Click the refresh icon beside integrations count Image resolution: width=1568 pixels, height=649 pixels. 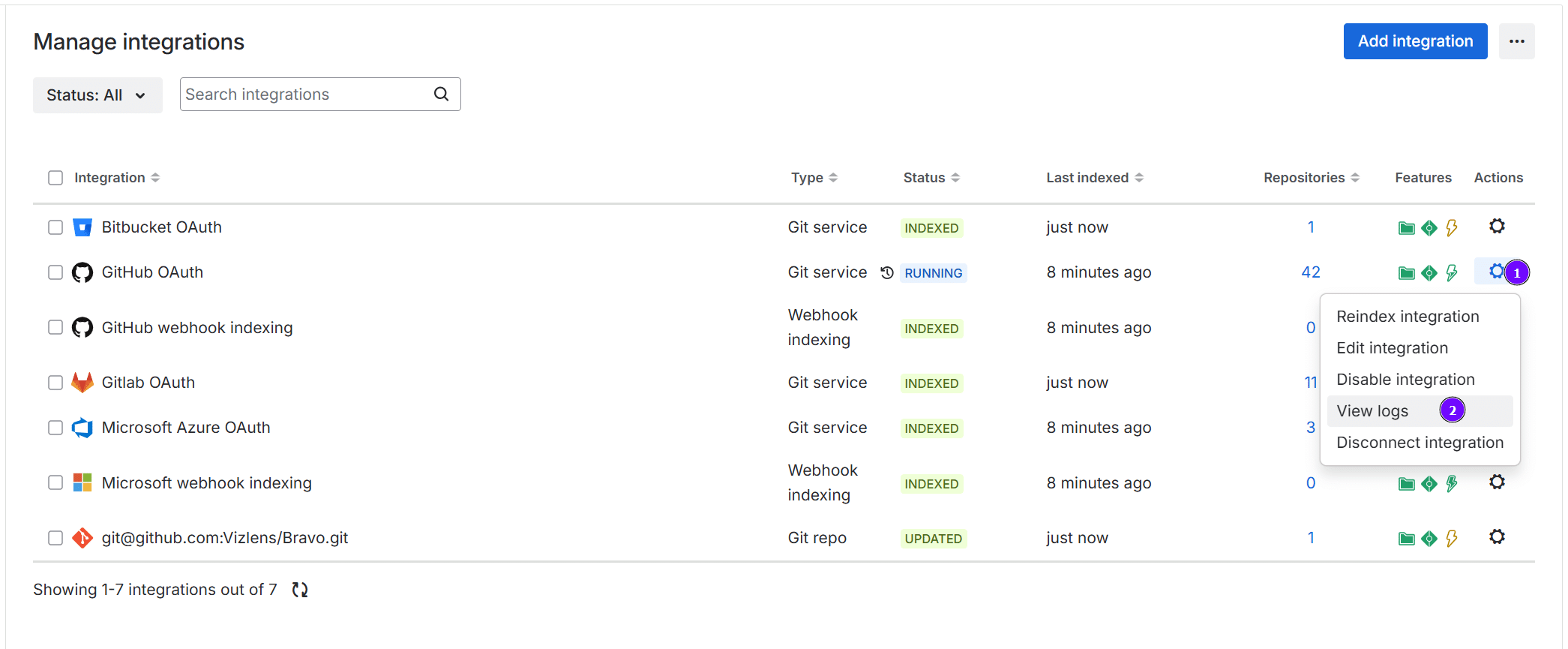click(x=300, y=590)
